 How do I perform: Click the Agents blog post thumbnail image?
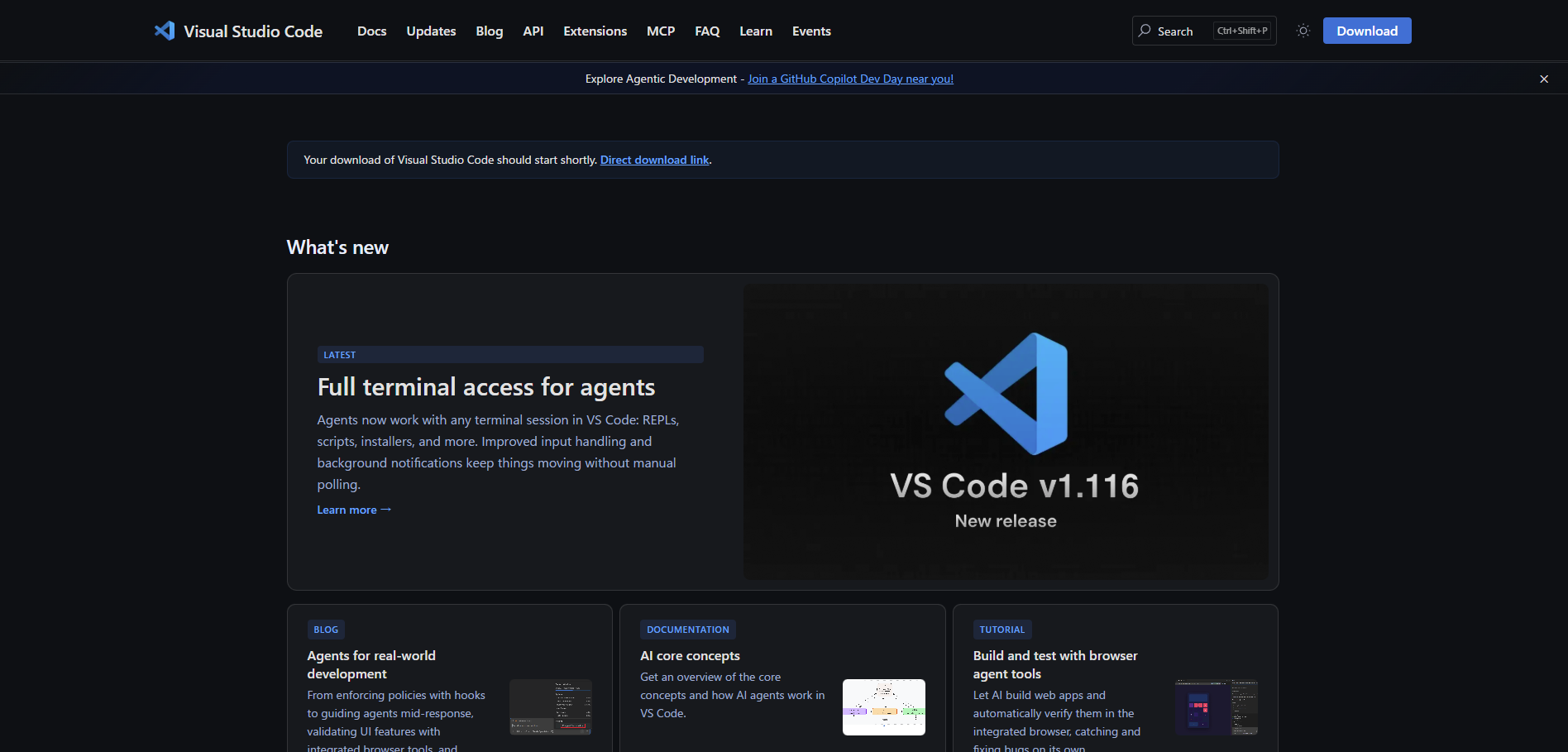[x=550, y=707]
